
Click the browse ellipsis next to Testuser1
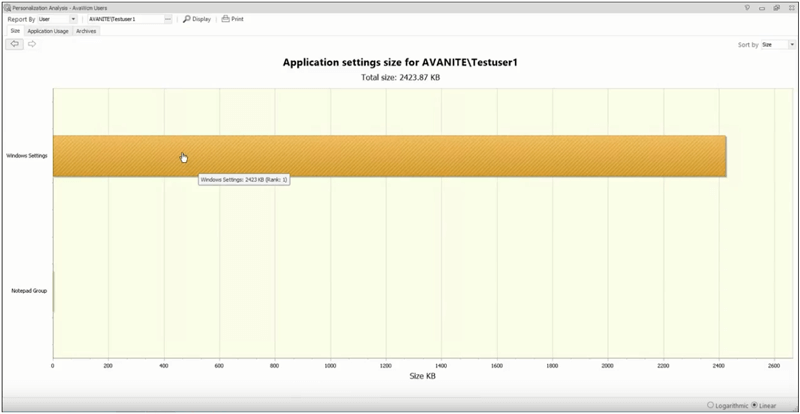168,19
